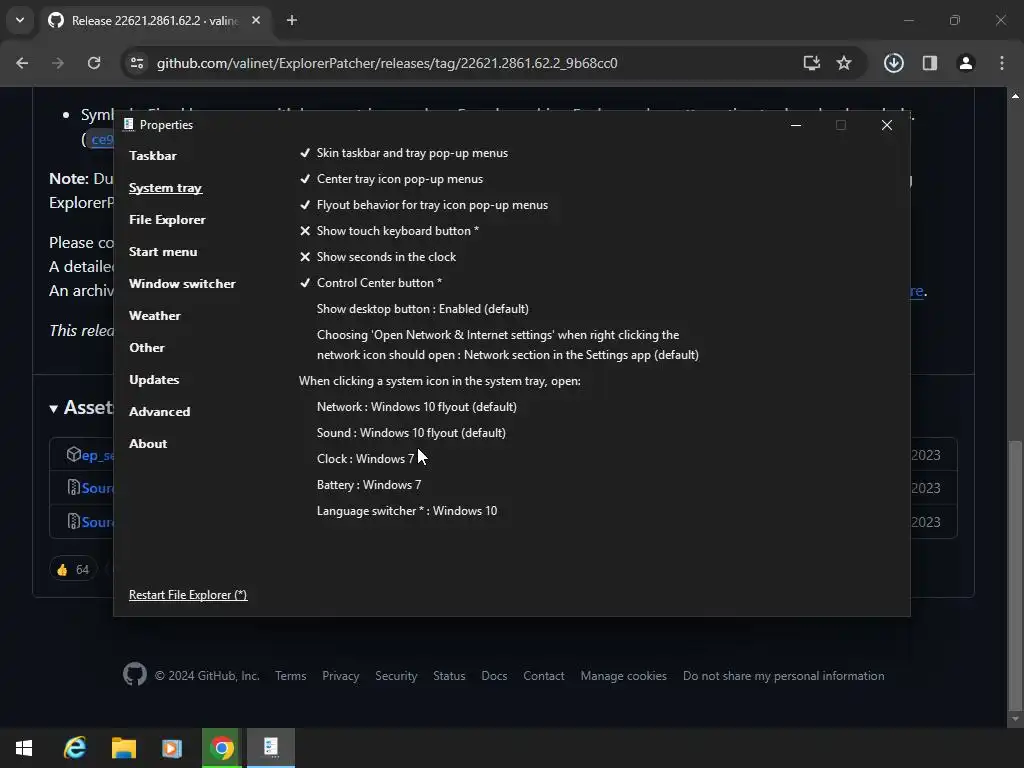The image size is (1024, 768).
Task: Close the Properties window
Action: 886,125
